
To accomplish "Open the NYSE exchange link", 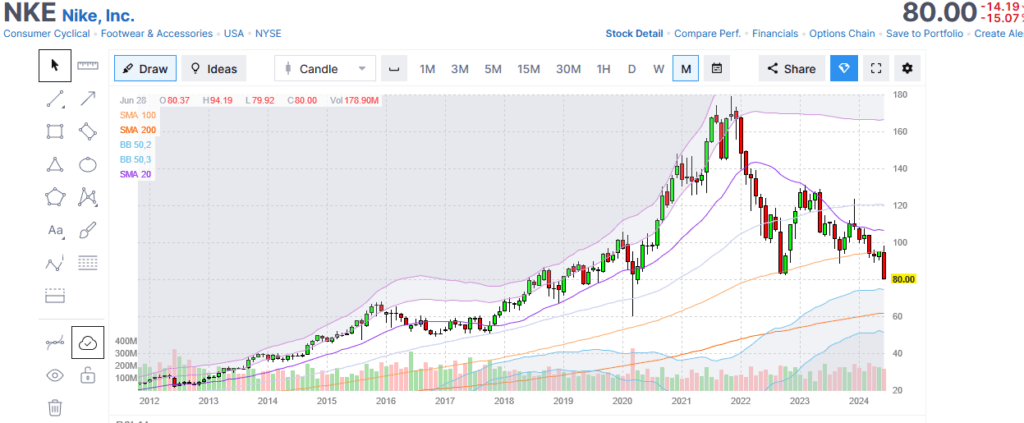I will 268,33.
